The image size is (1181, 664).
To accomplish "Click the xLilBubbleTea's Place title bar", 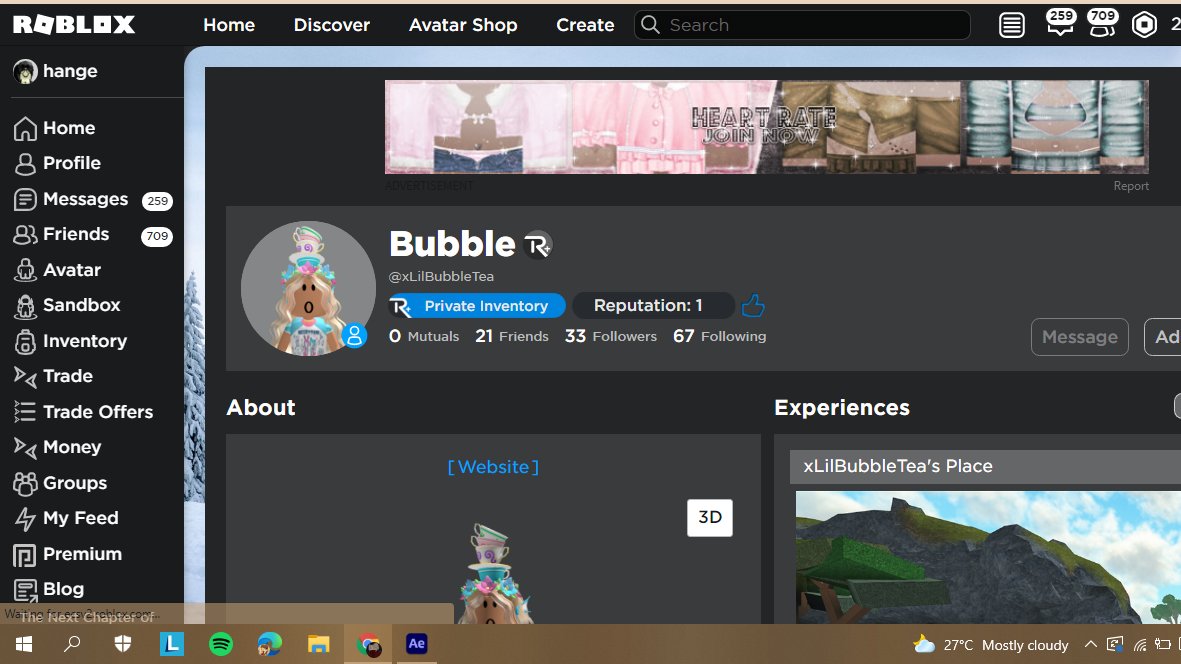I will (x=985, y=467).
